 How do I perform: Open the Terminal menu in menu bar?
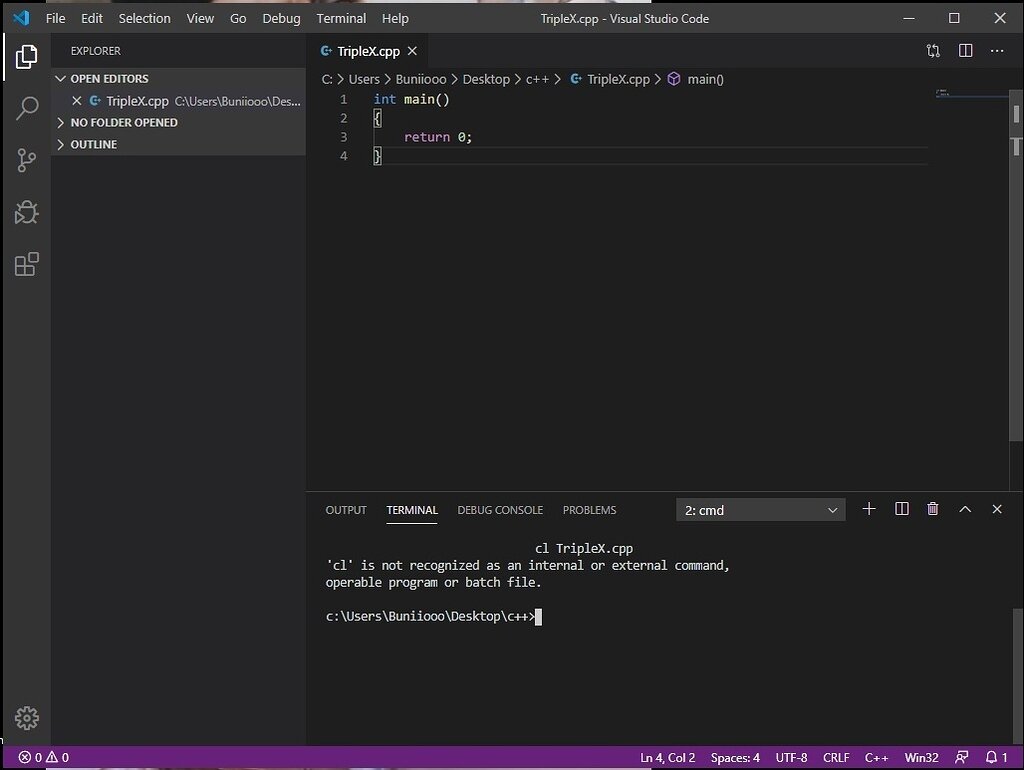pyautogui.click(x=341, y=18)
